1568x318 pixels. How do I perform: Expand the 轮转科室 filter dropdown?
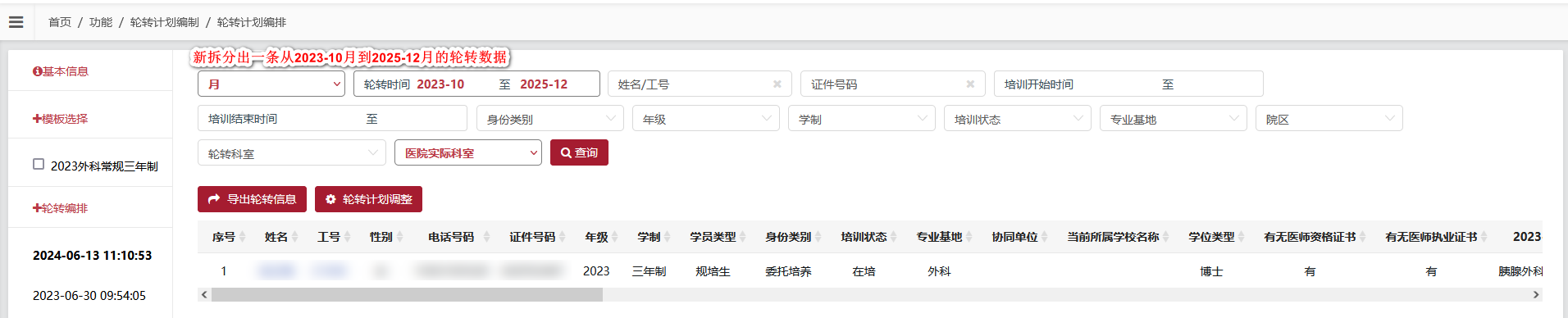point(292,152)
